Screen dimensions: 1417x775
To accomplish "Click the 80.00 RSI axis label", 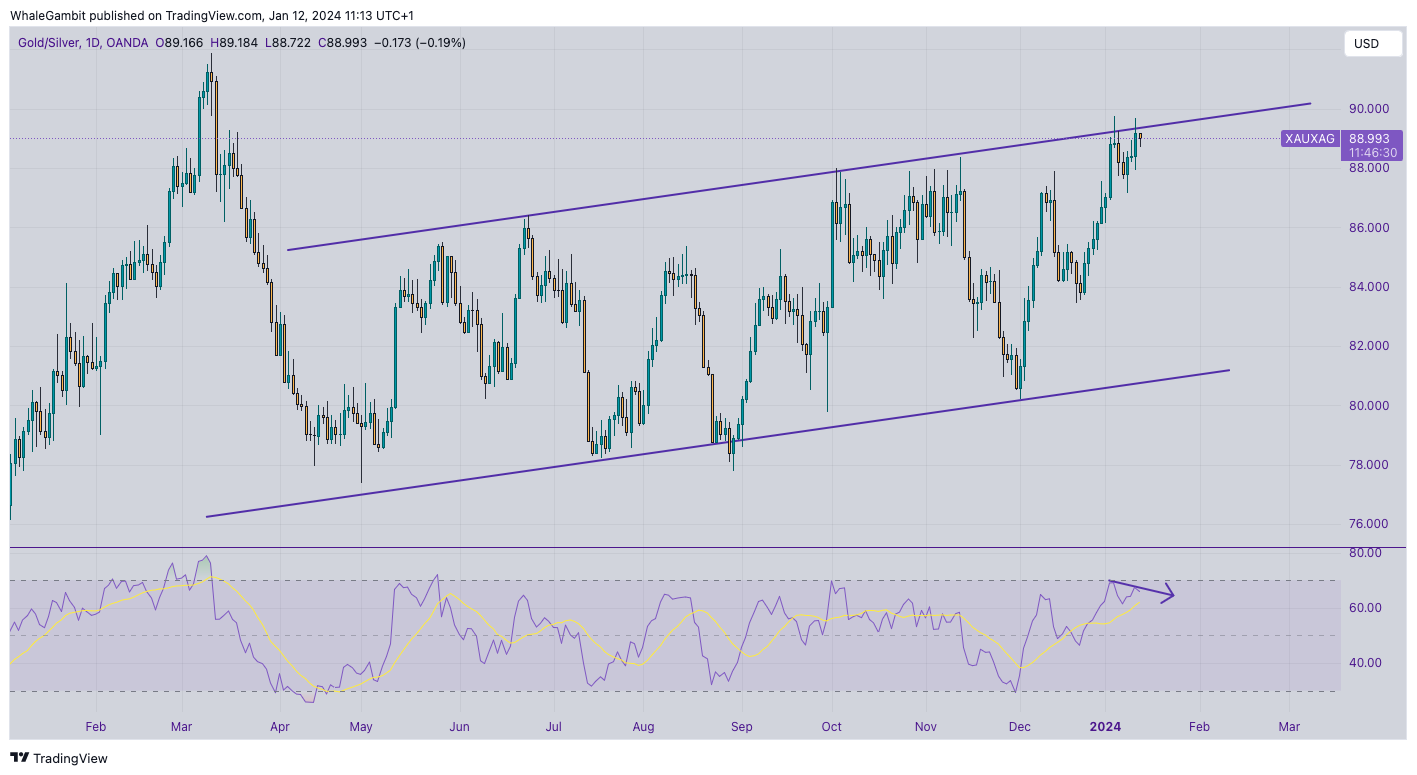I will [1365, 553].
